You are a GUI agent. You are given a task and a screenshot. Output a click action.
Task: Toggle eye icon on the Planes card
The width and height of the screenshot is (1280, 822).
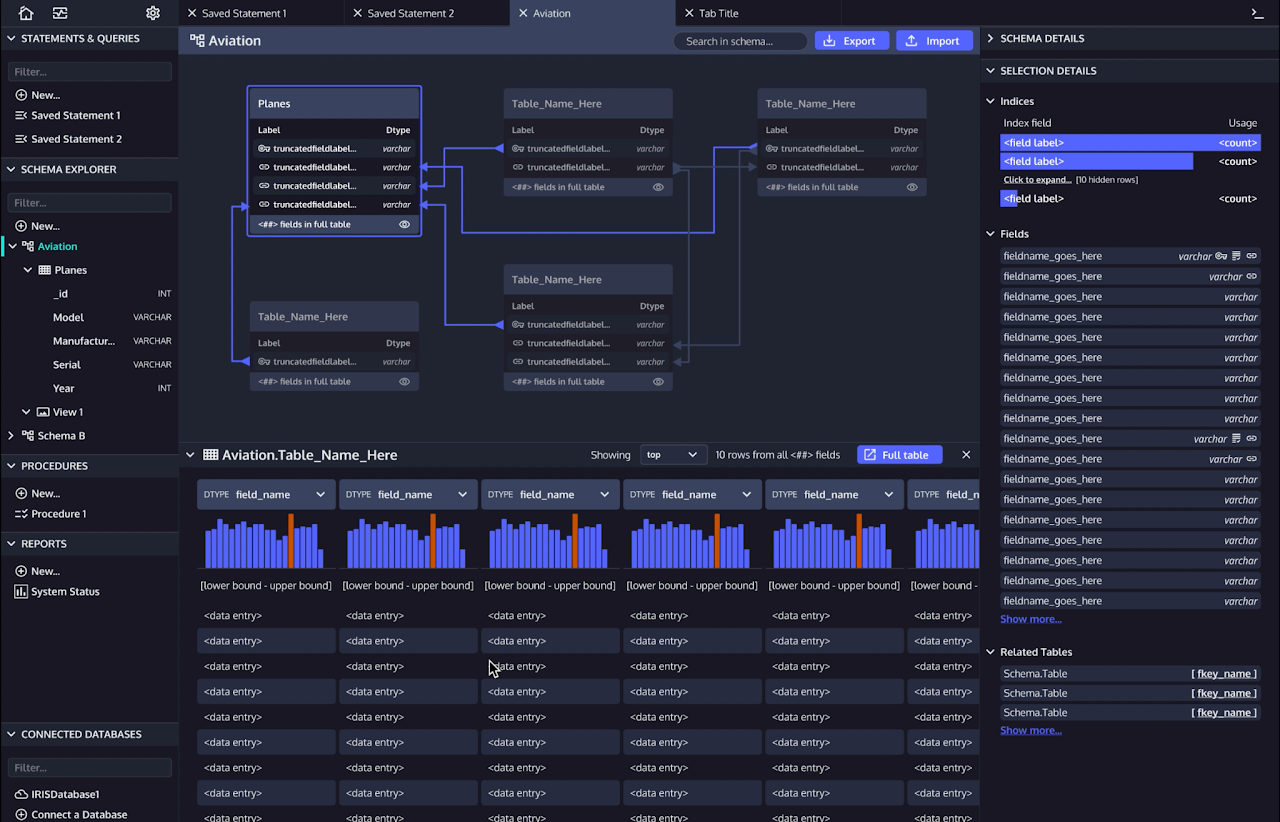405,224
